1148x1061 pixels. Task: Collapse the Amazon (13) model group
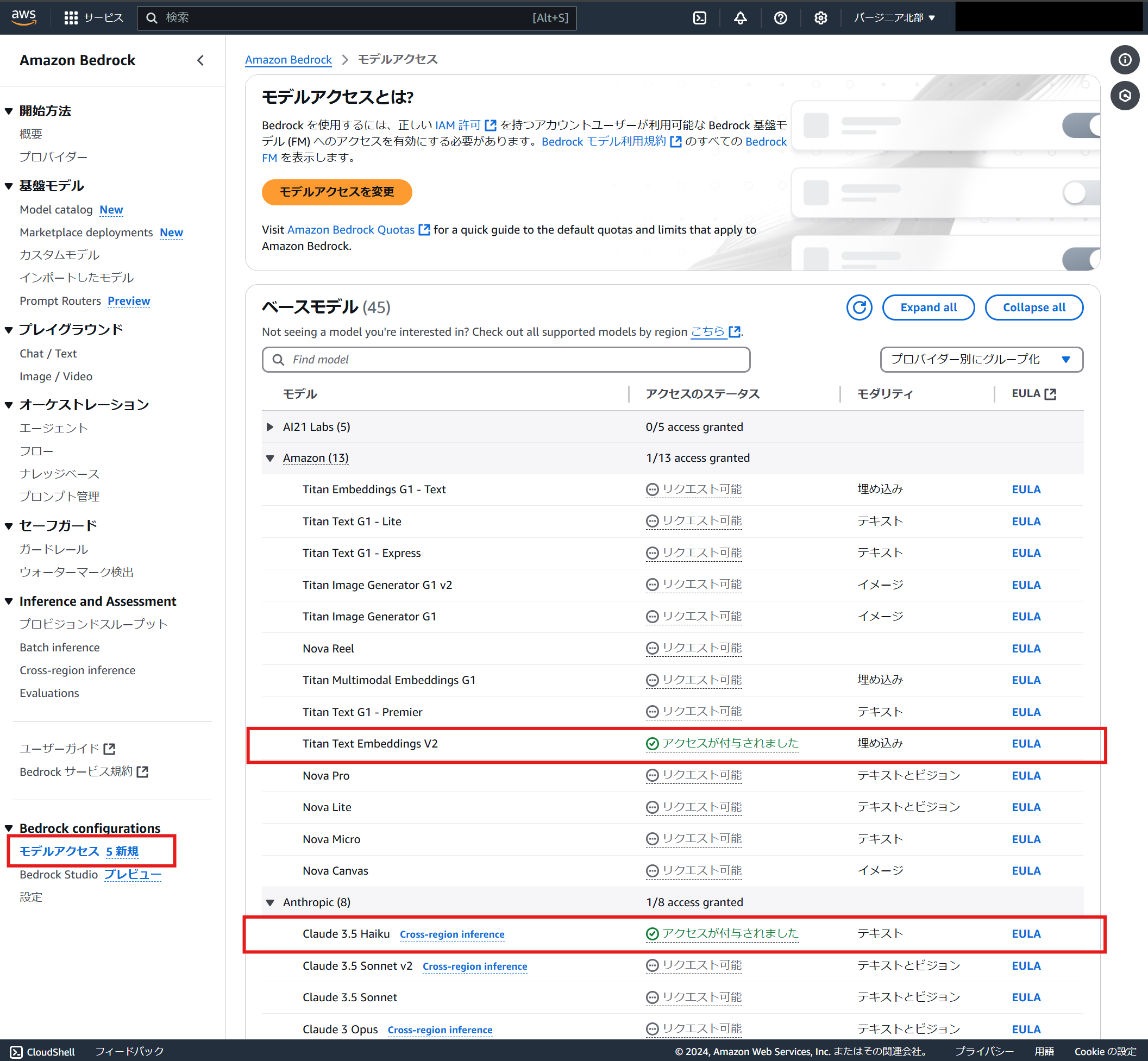[x=270, y=458]
